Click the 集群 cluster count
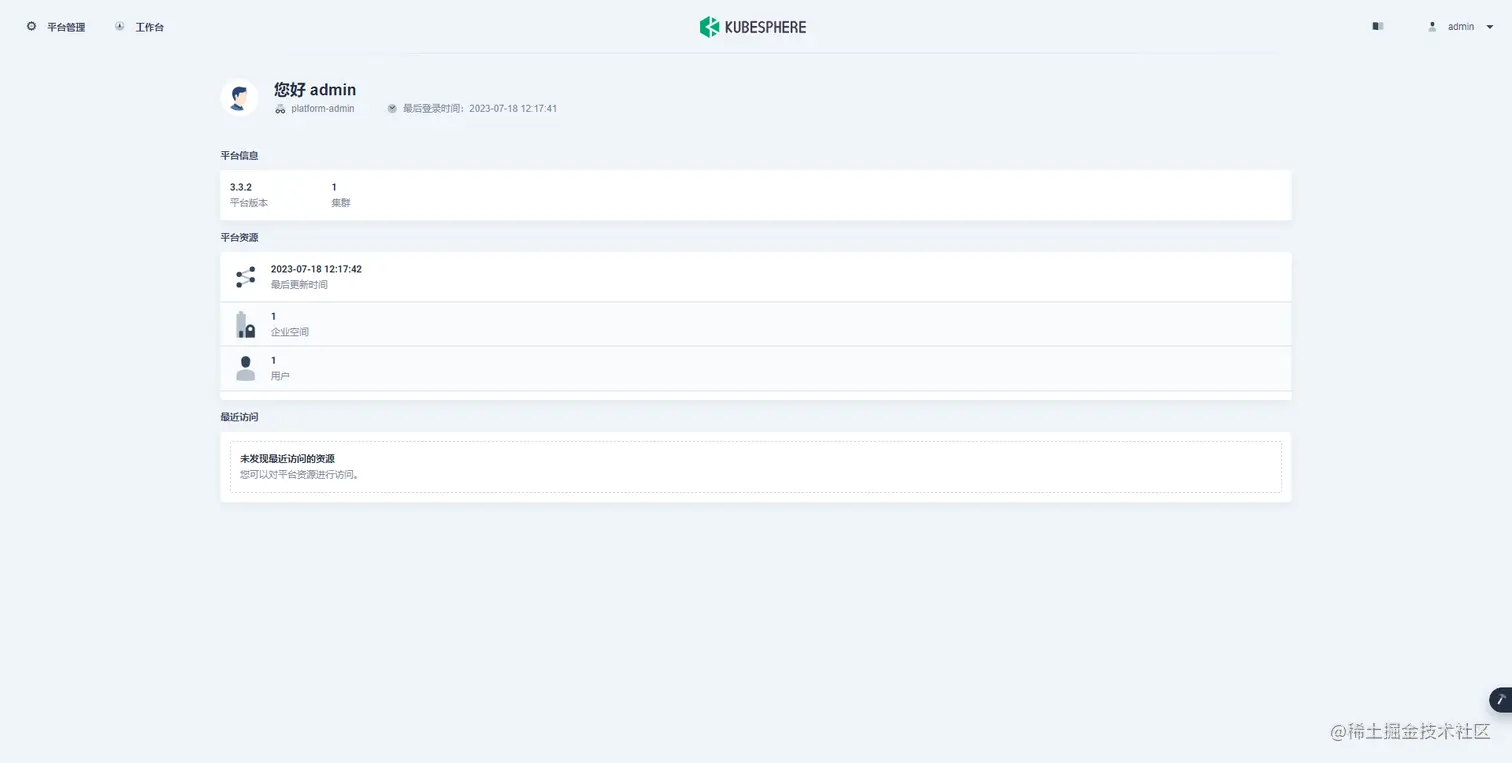Screen dimensions: 1512x763 (334, 187)
